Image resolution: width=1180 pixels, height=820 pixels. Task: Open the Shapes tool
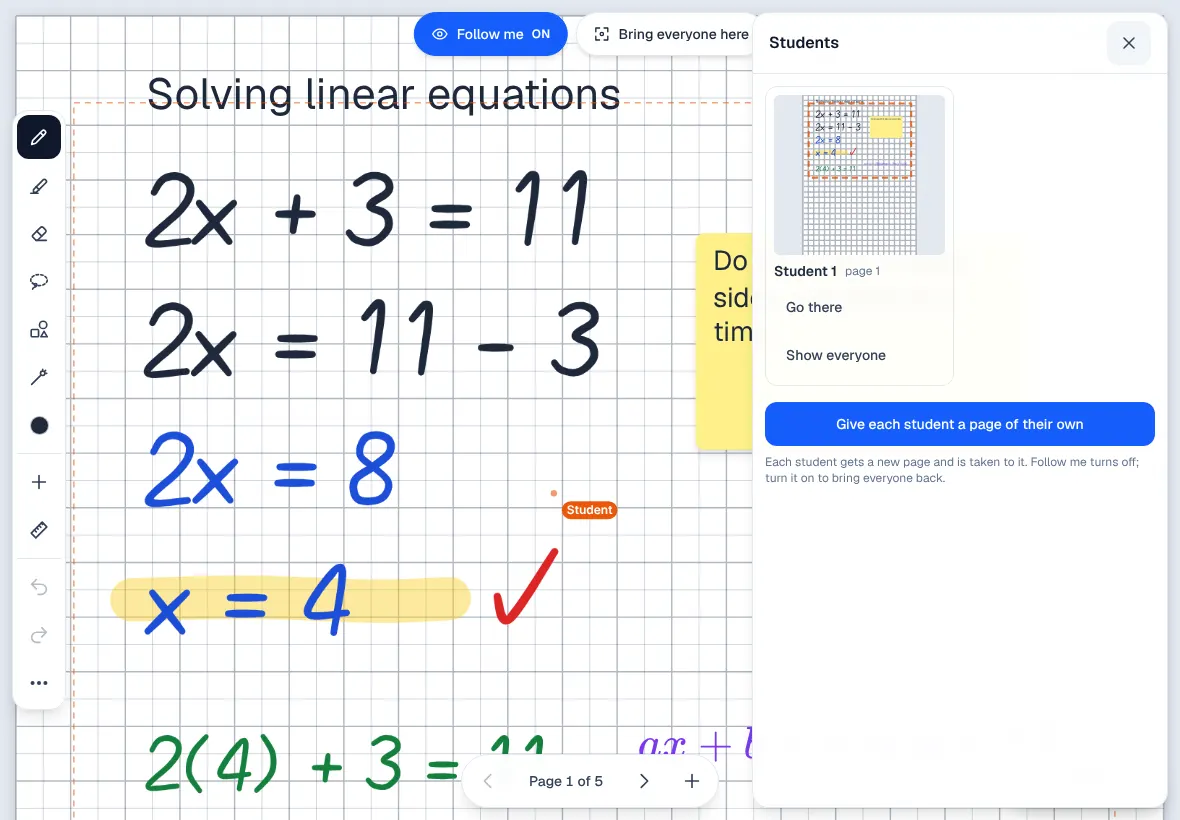39,330
